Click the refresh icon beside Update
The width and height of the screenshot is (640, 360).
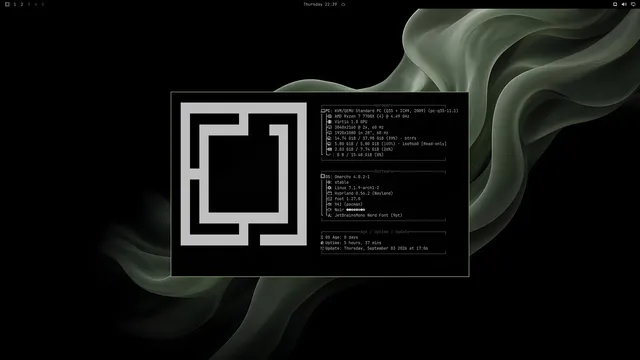tap(322, 248)
